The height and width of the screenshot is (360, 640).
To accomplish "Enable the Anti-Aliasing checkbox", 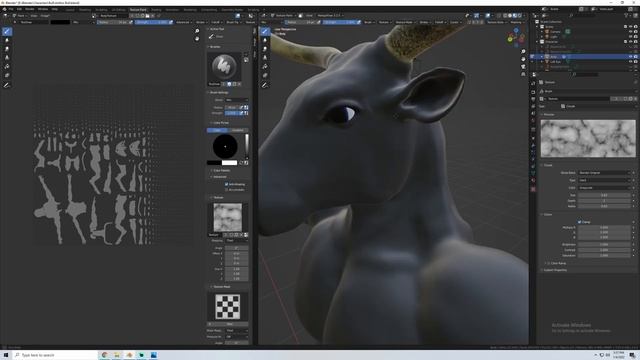I will click(x=227, y=184).
